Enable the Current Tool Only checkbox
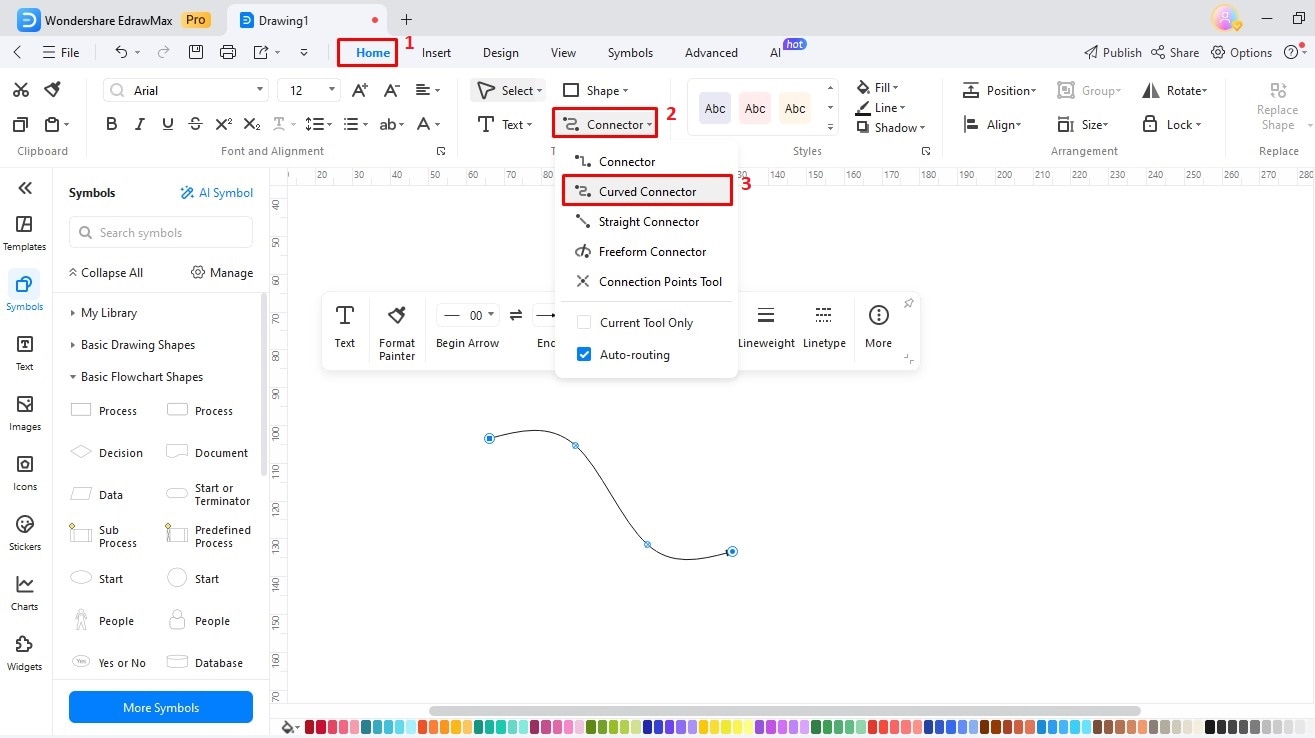This screenshot has width=1315, height=738. pos(584,323)
